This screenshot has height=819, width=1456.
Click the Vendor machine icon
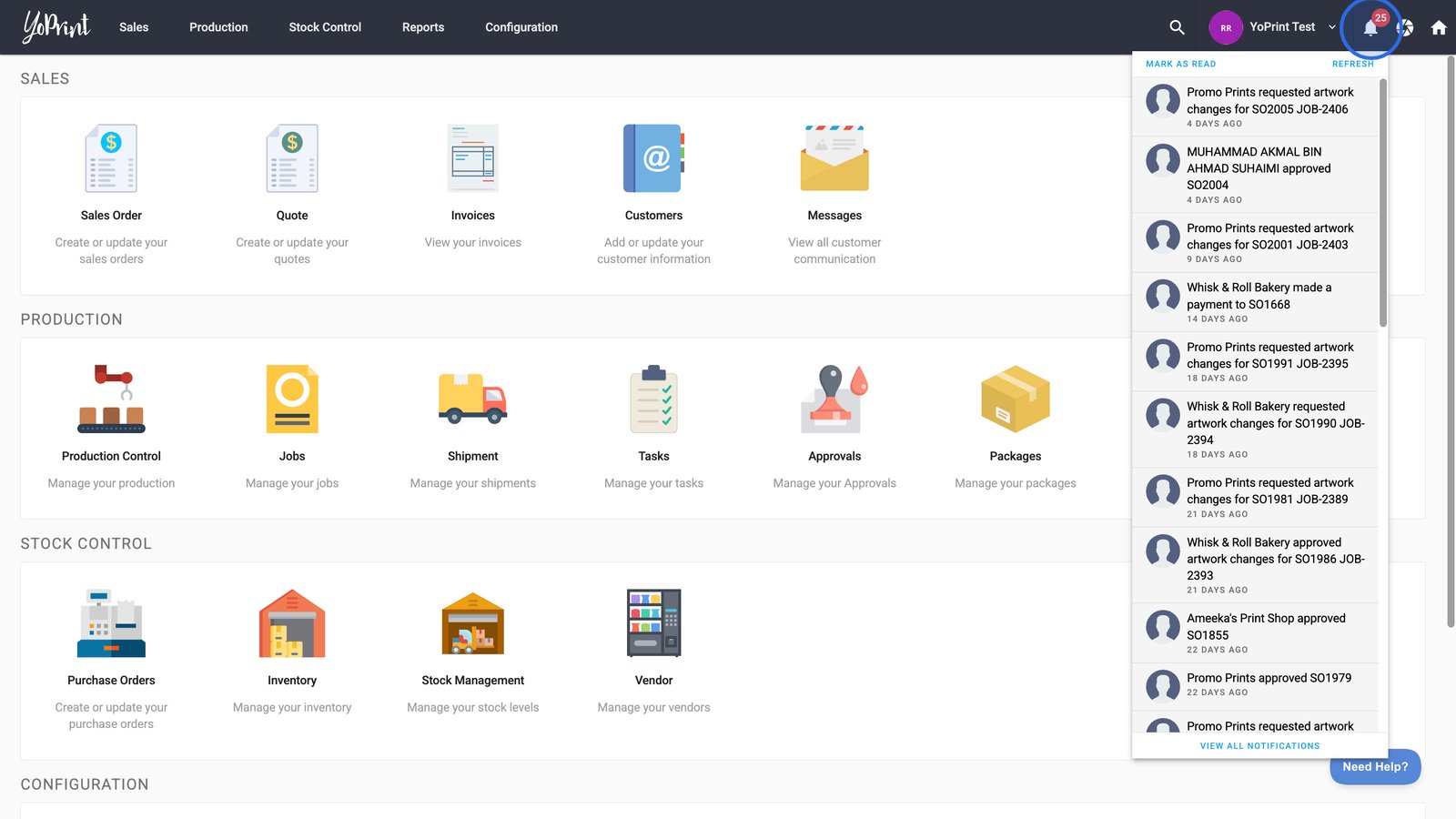(653, 623)
